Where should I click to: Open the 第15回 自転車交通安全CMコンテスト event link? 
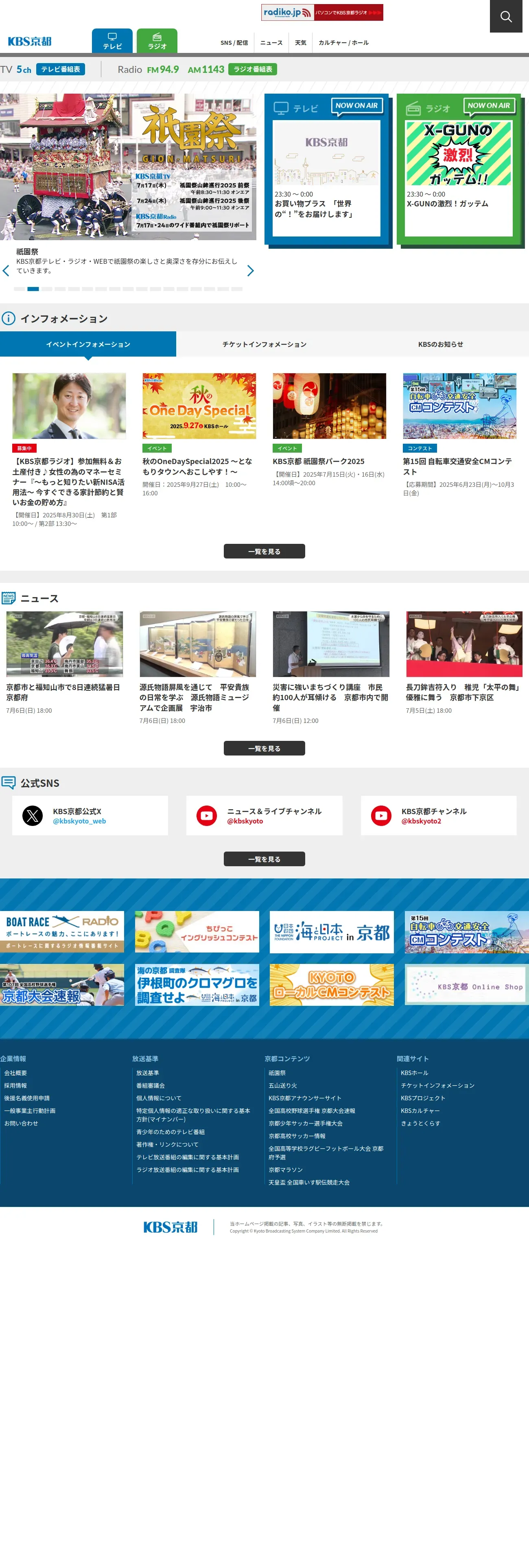pos(458,466)
